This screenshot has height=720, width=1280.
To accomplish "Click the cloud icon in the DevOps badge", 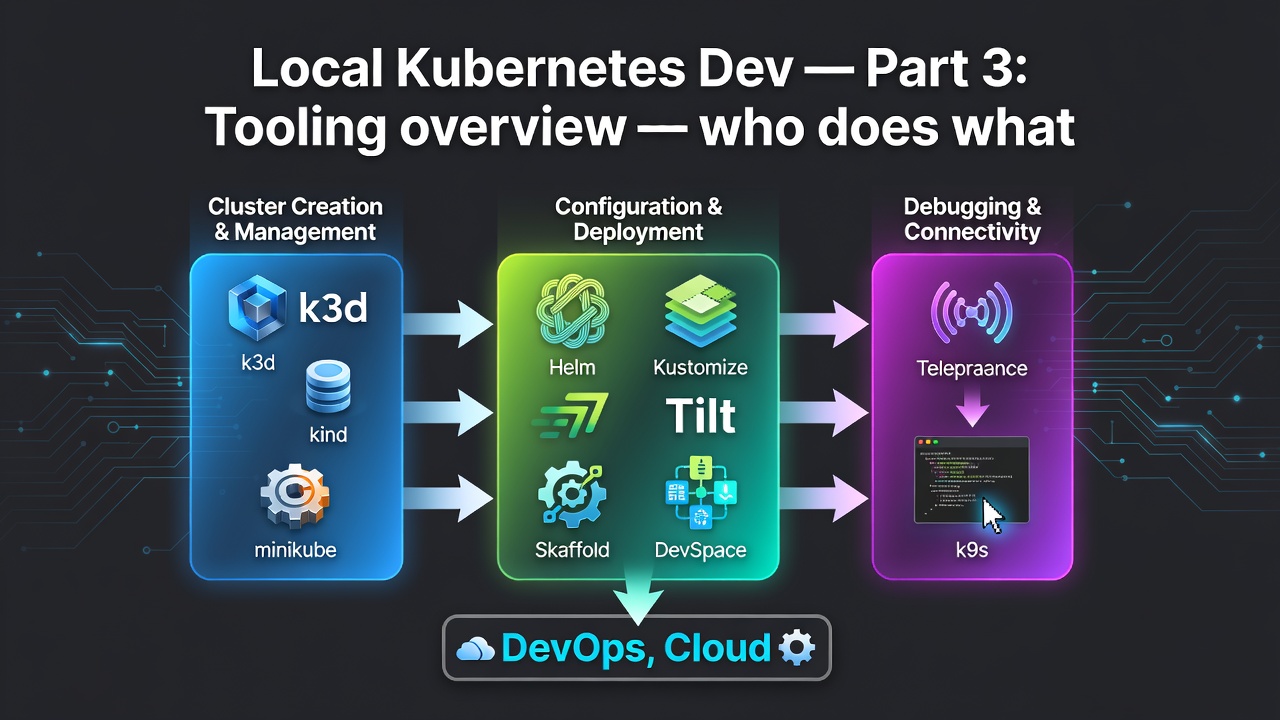I will 475,649.
